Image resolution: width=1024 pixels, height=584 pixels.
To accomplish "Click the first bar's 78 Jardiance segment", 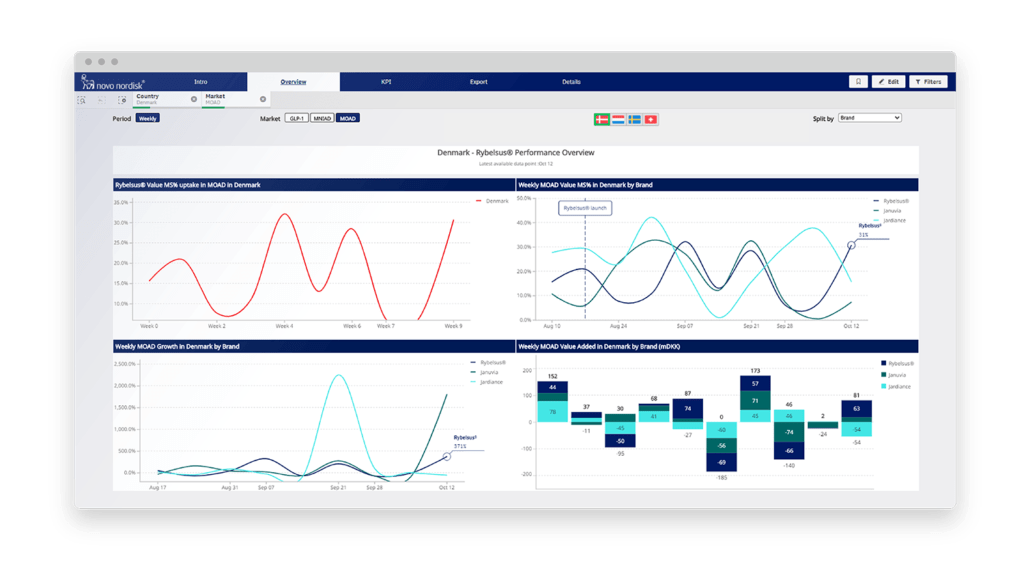I will [552, 412].
